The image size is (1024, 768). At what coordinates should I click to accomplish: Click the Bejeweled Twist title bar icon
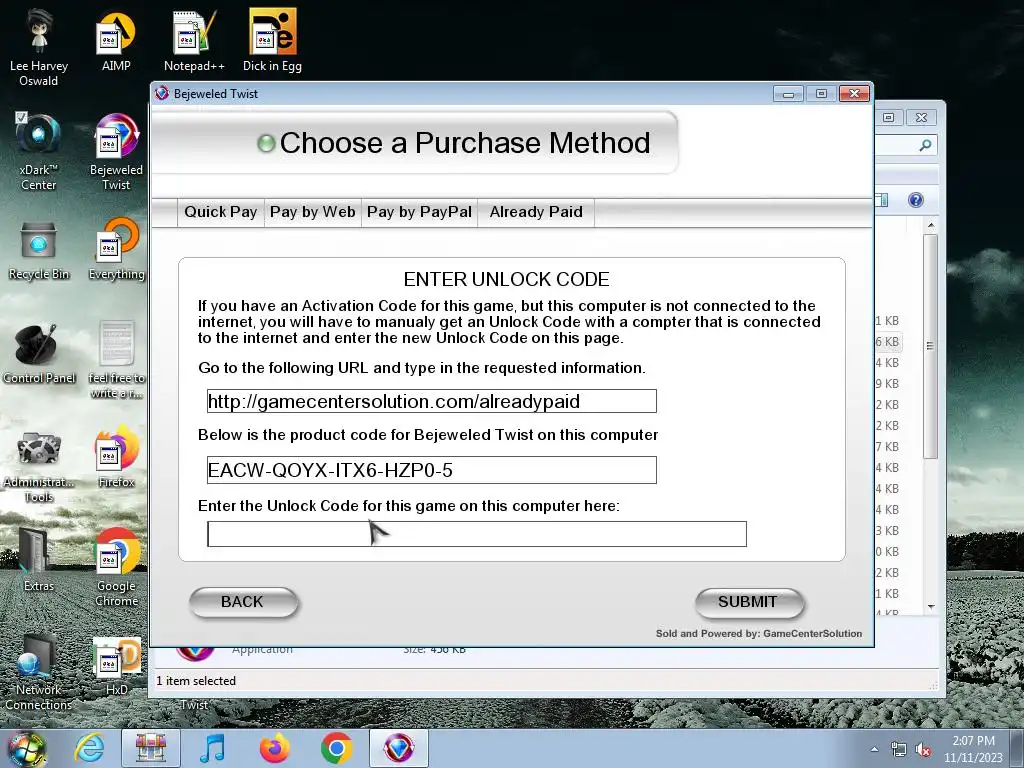[162, 93]
